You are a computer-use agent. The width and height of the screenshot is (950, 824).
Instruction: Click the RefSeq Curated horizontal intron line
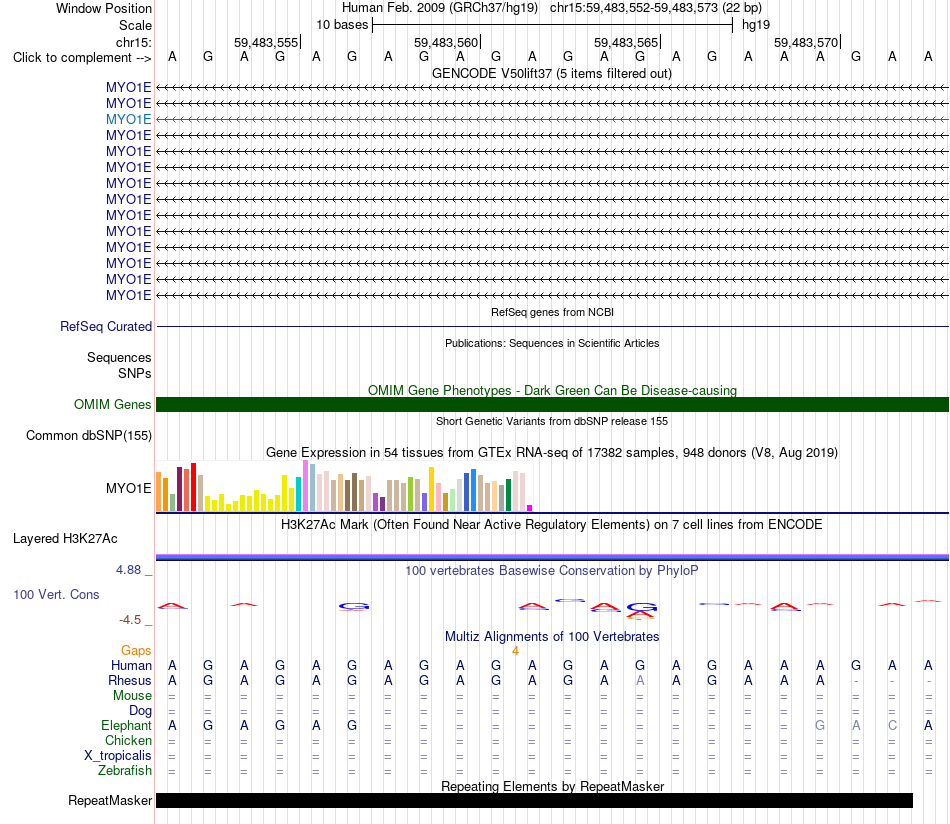click(552, 327)
